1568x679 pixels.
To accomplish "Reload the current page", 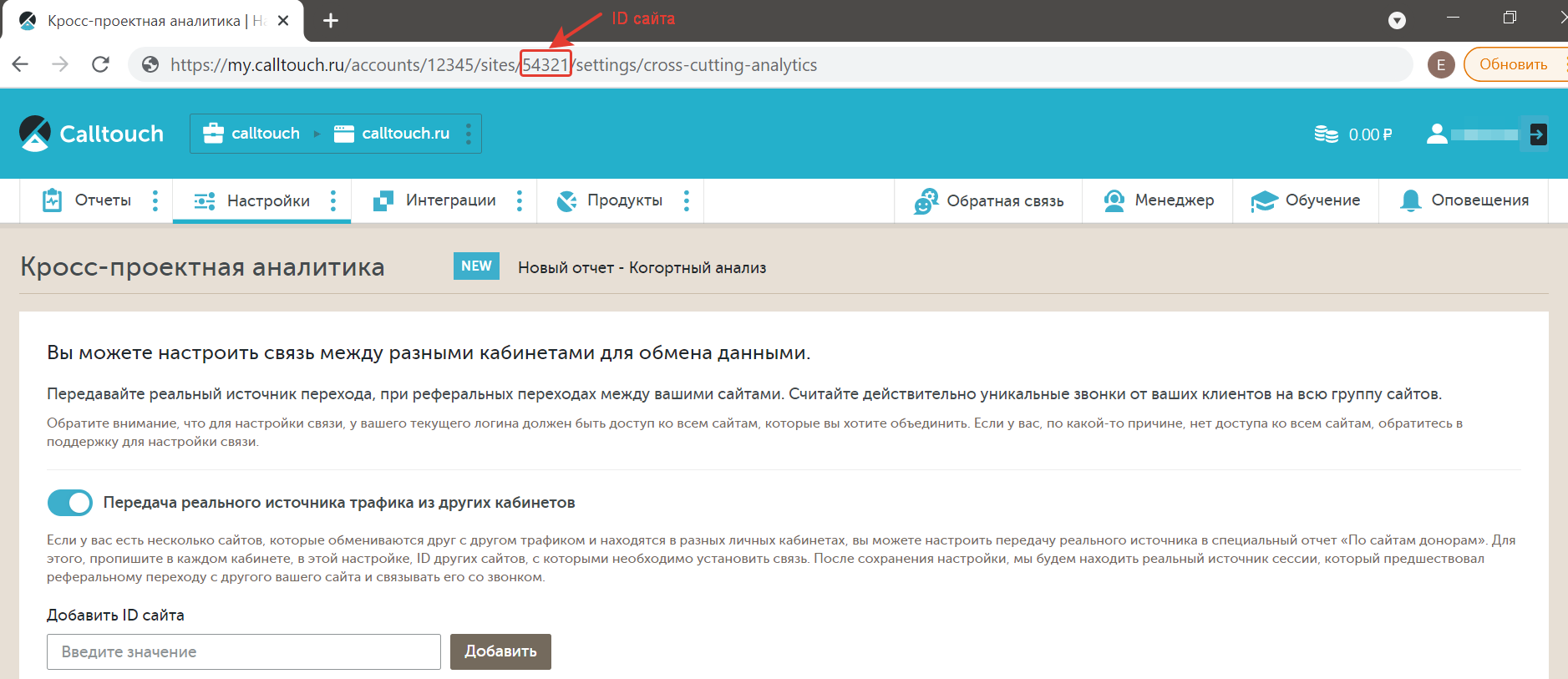I will pos(100,64).
